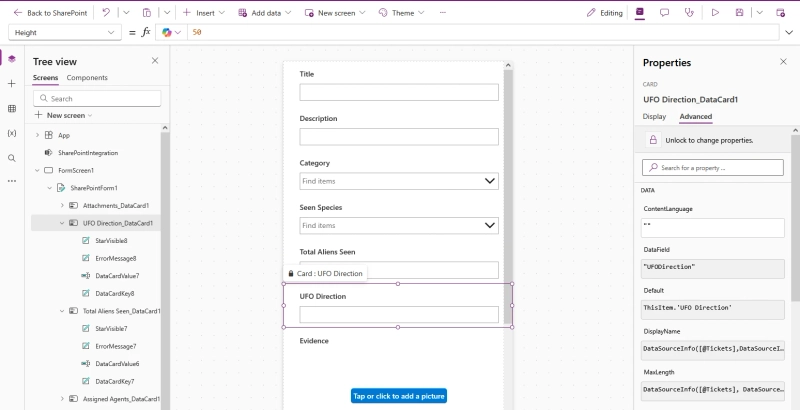Screen dimensions: 800x410
Task: Click the Paste clipboard icon
Action: [147, 13]
